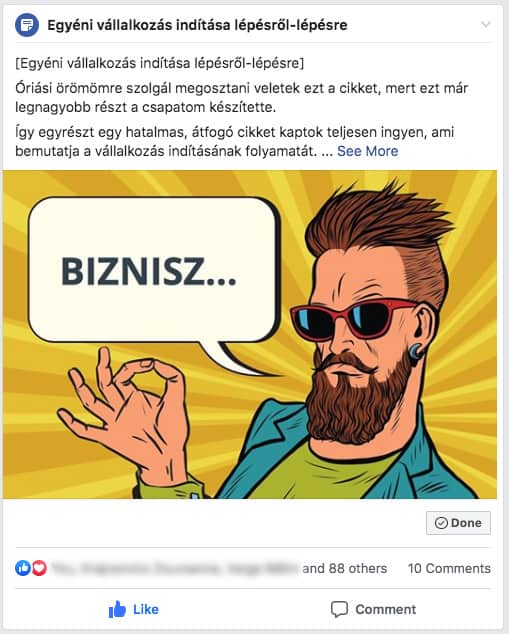Open the "and 88 others" reactions list
This screenshot has width=509, height=634.
tap(344, 568)
